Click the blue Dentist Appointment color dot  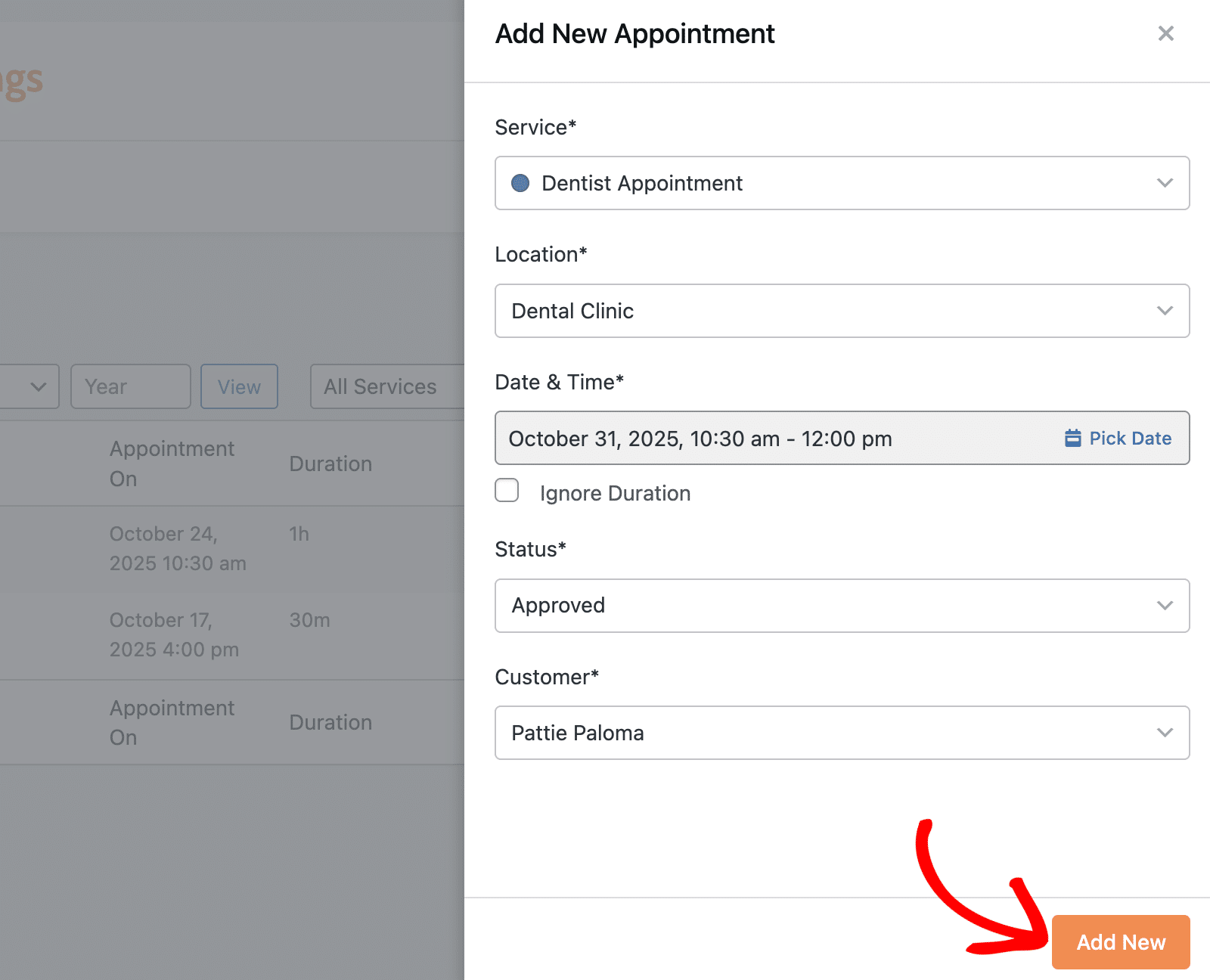point(520,183)
